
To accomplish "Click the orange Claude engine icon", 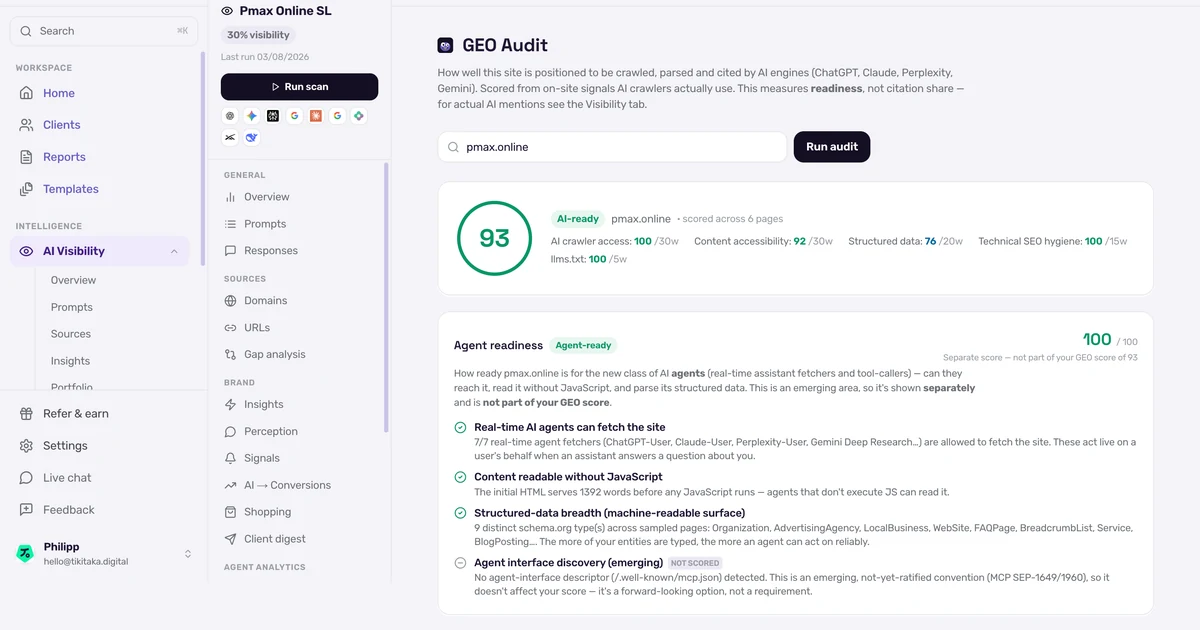I will click(x=316, y=116).
